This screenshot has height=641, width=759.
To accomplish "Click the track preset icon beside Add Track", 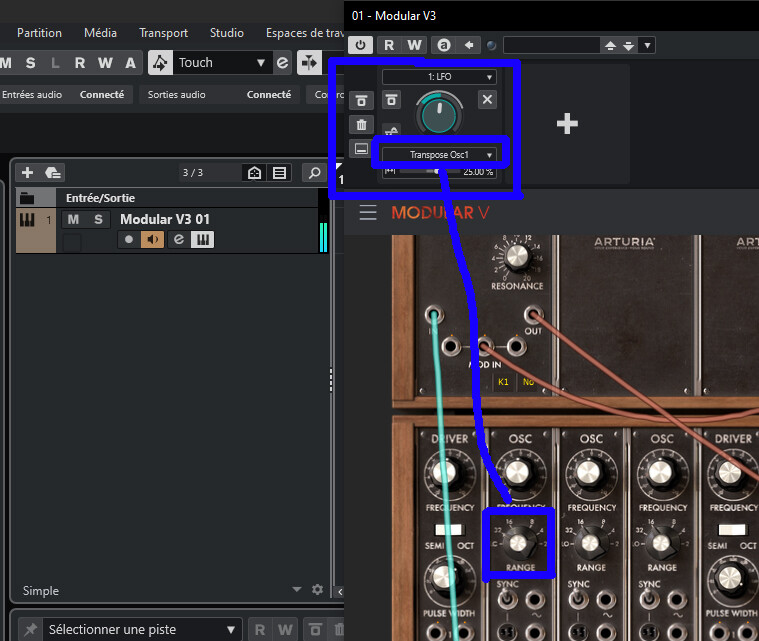I will (x=52, y=172).
